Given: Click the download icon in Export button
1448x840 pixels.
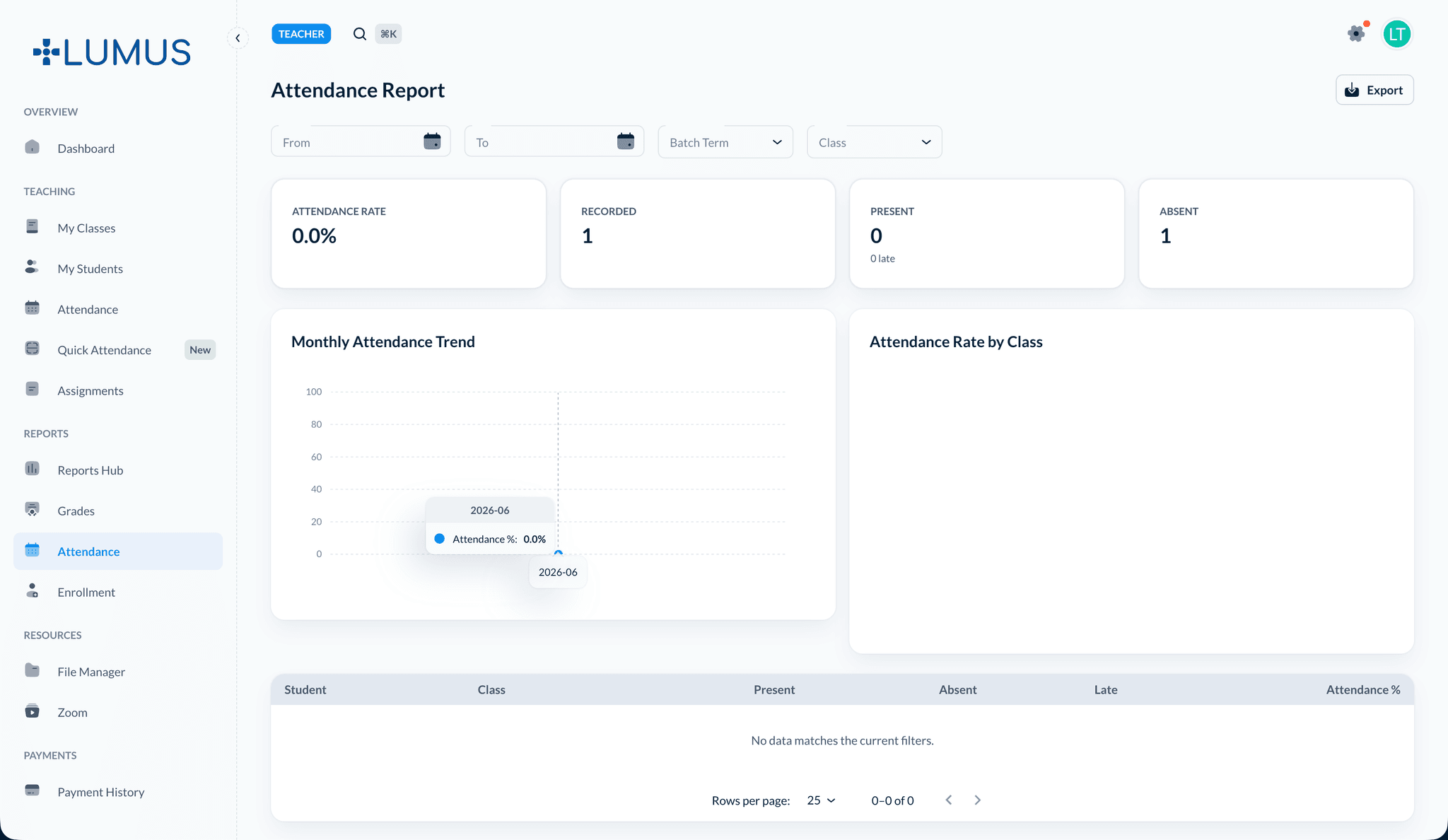Looking at the screenshot, I should tap(1352, 90).
